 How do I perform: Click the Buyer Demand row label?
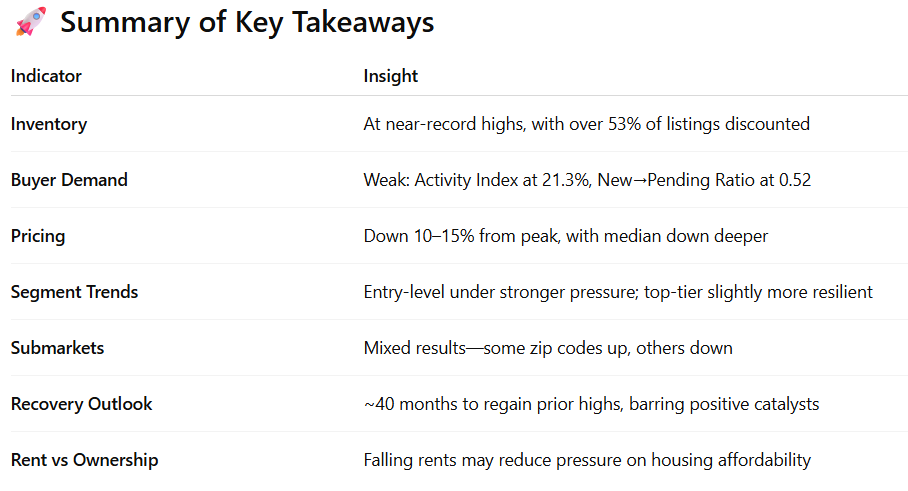click(69, 180)
